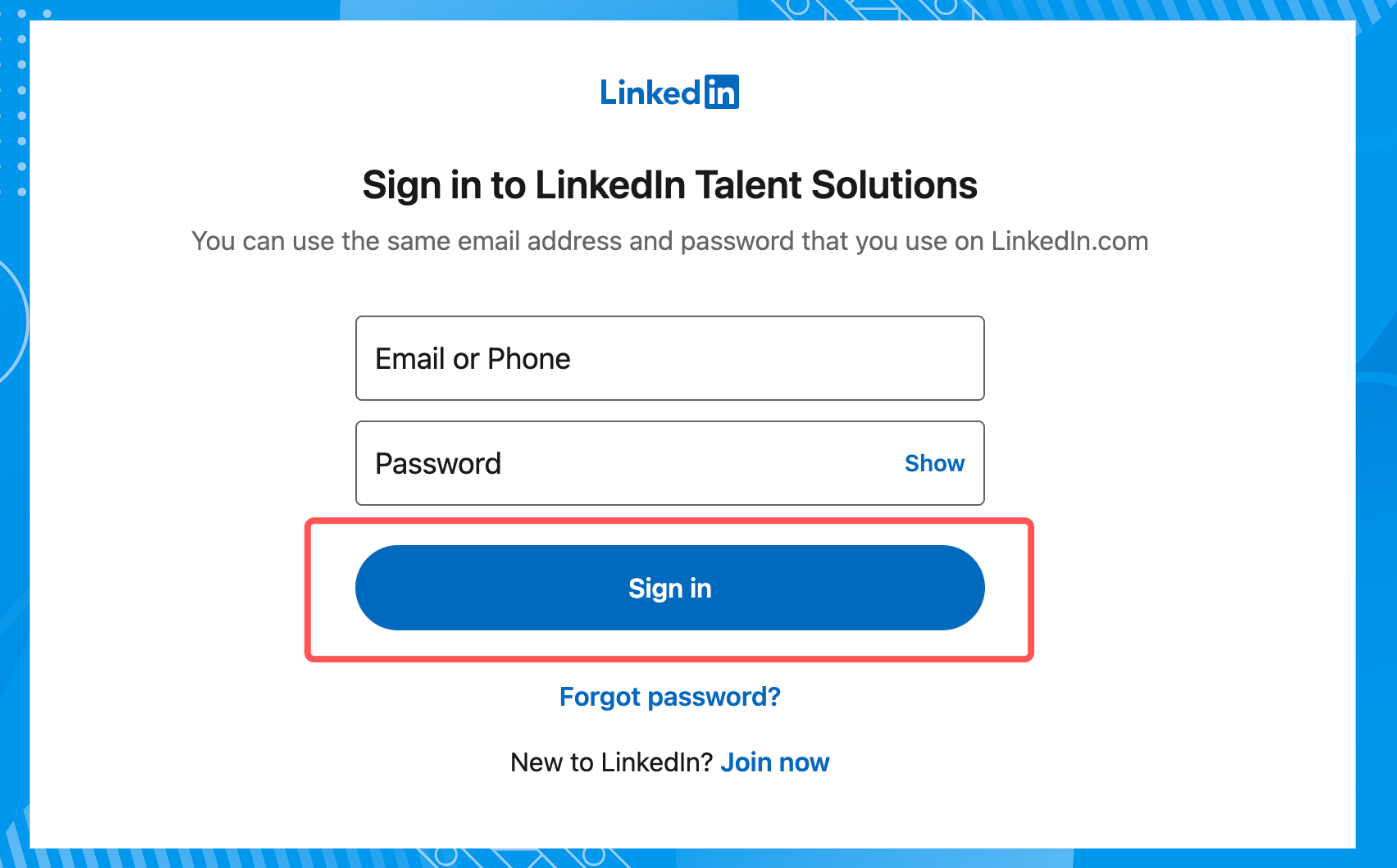Click the blue "in" square of the logo
The image size is (1397, 868).
click(x=722, y=92)
